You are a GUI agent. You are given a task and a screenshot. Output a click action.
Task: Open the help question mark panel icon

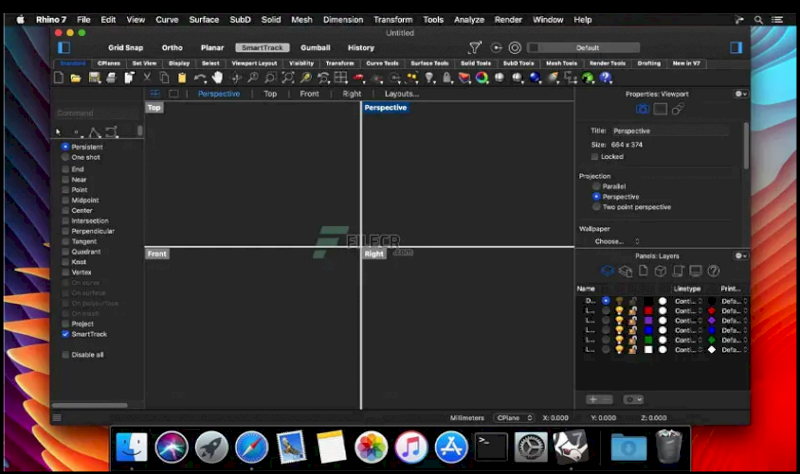[712, 271]
